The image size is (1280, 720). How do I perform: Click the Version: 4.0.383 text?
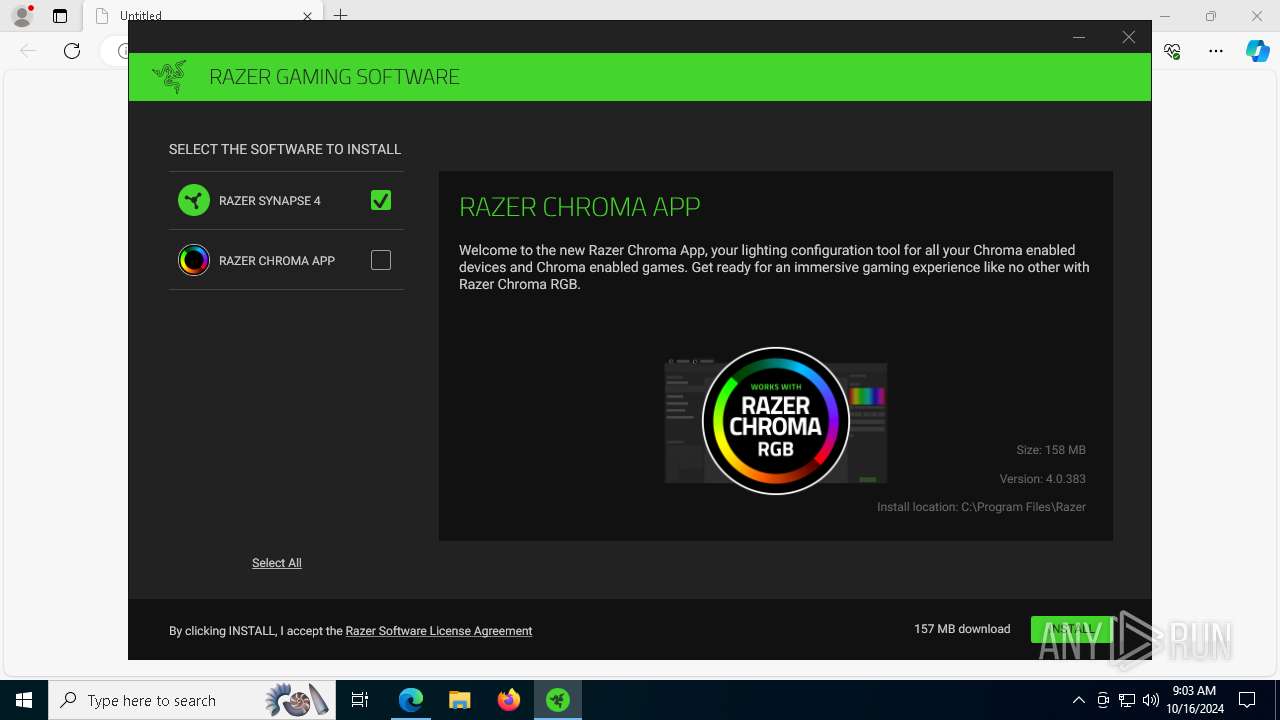pos(1042,479)
